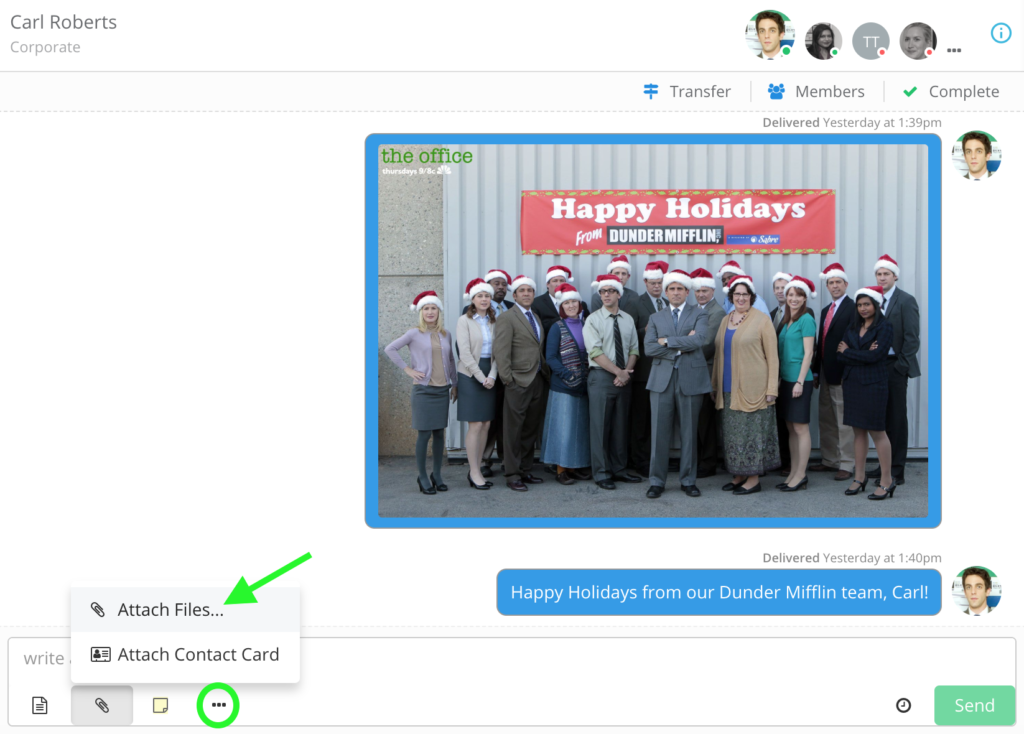The width and height of the screenshot is (1024, 734).
Task: Open the blue info icon at top right
Action: point(1000,33)
